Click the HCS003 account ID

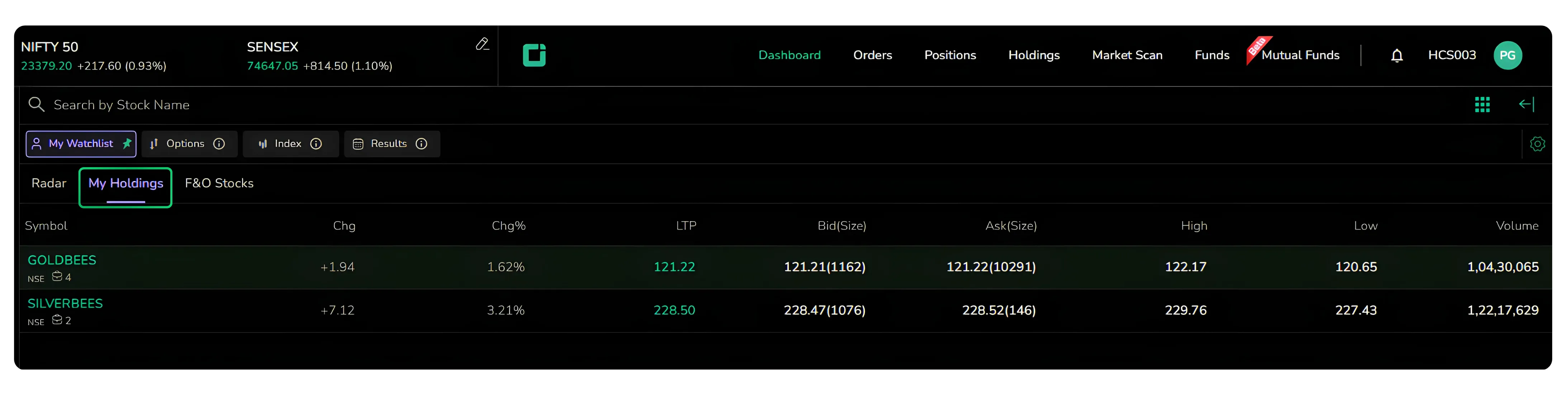pos(1452,56)
